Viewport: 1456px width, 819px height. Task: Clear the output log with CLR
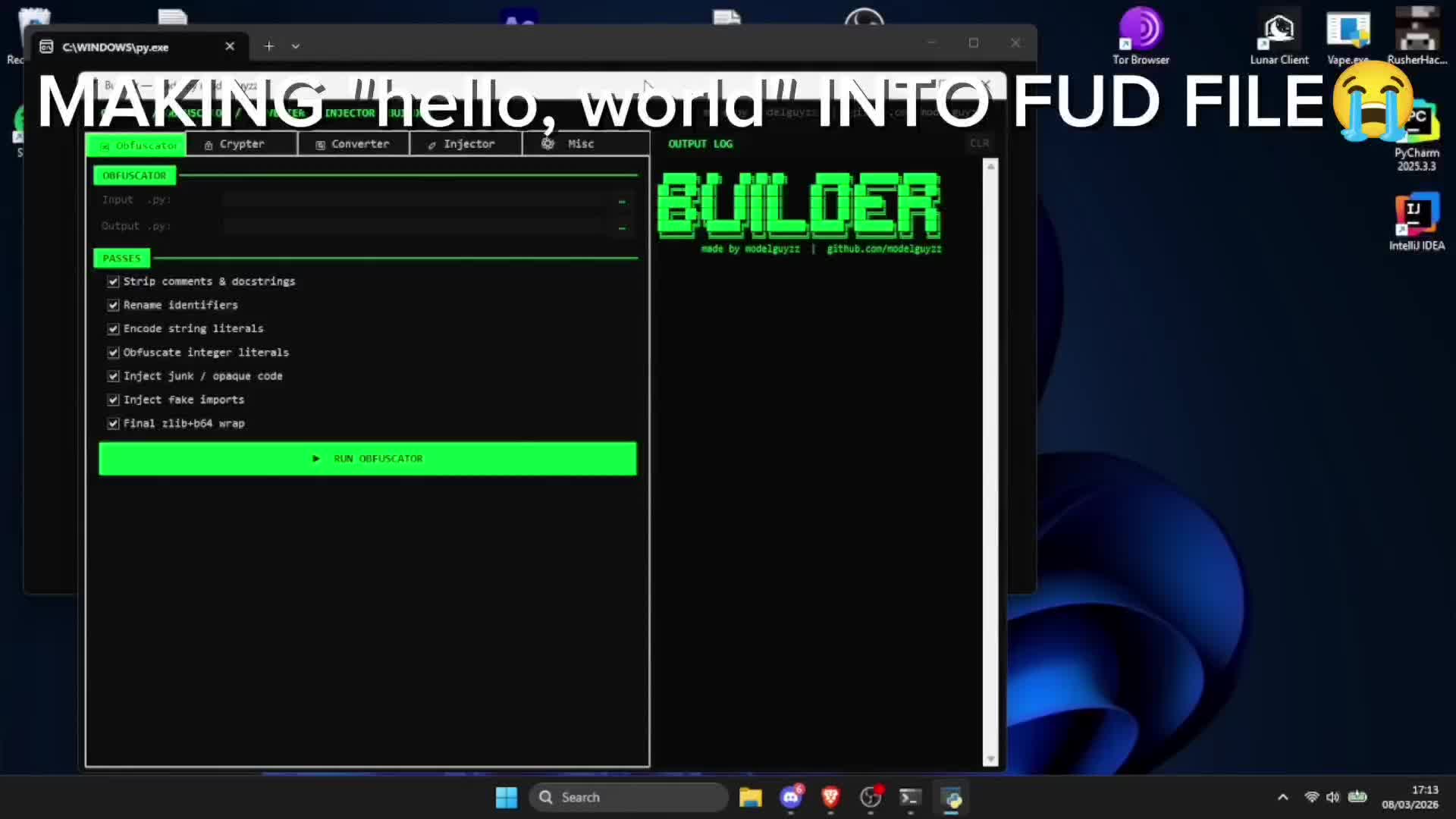pyautogui.click(x=979, y=143)
